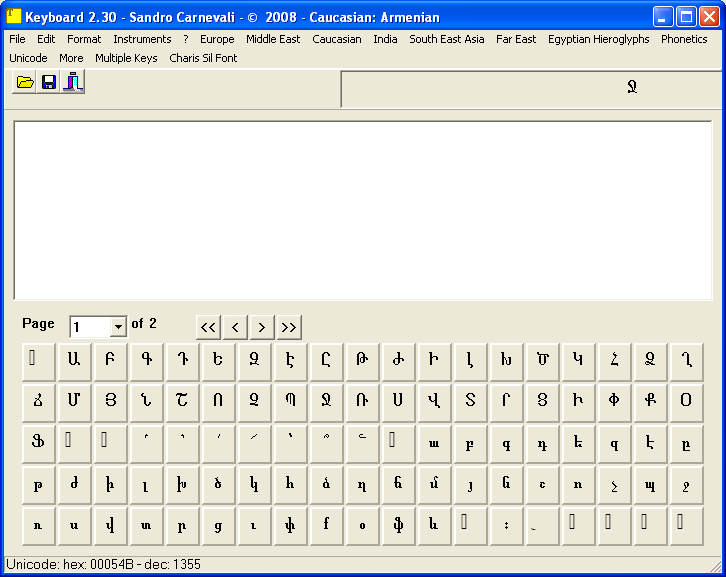Screen dimensions: 726x577
Task: Insert Armenian capital To (Թ) key
Action: click(362, 362)
